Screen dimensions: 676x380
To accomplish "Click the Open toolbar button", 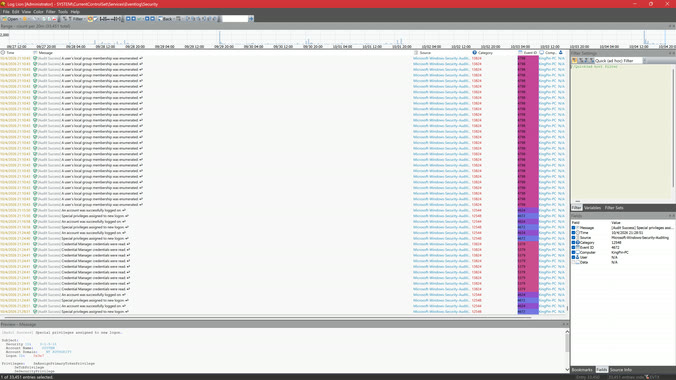I will click(x=10, y=19).
